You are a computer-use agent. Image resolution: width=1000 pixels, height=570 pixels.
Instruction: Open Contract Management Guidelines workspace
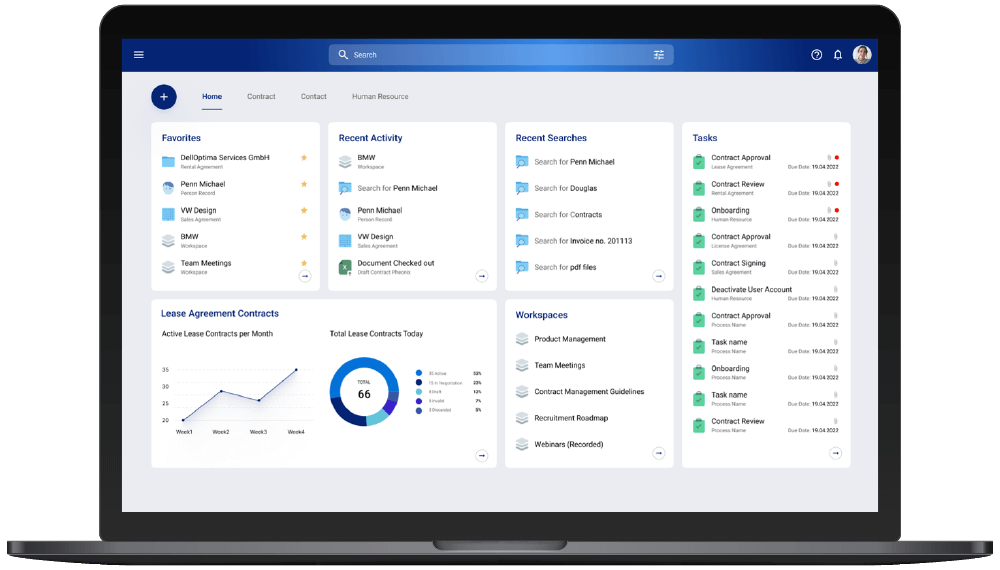coord(589,392)
